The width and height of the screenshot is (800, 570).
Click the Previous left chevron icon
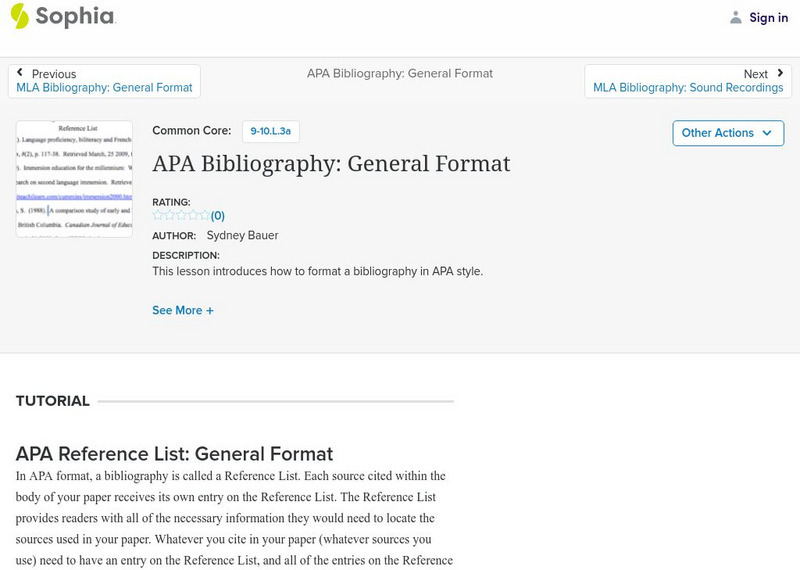[x=20, y=73]
